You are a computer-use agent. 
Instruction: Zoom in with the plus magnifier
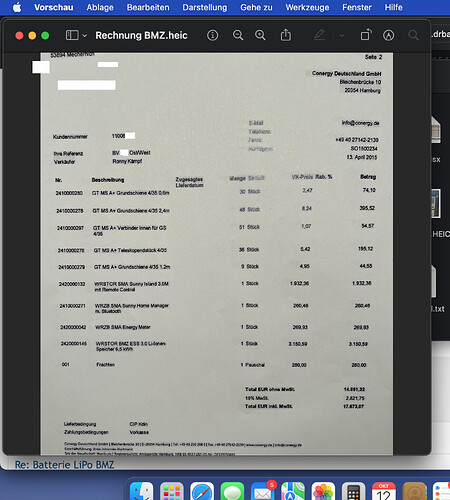tap(260, 35)
